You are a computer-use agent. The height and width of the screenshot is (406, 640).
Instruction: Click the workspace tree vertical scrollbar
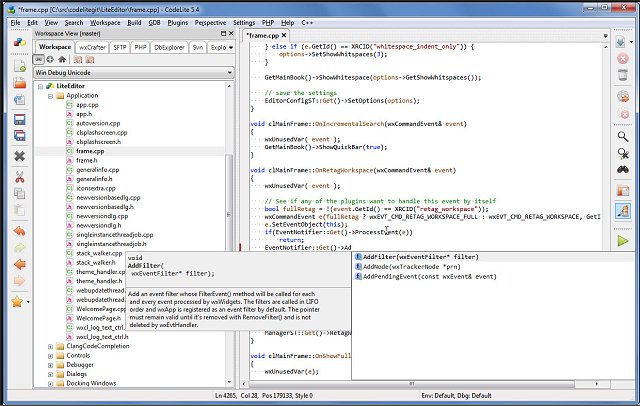pos(231,200)
